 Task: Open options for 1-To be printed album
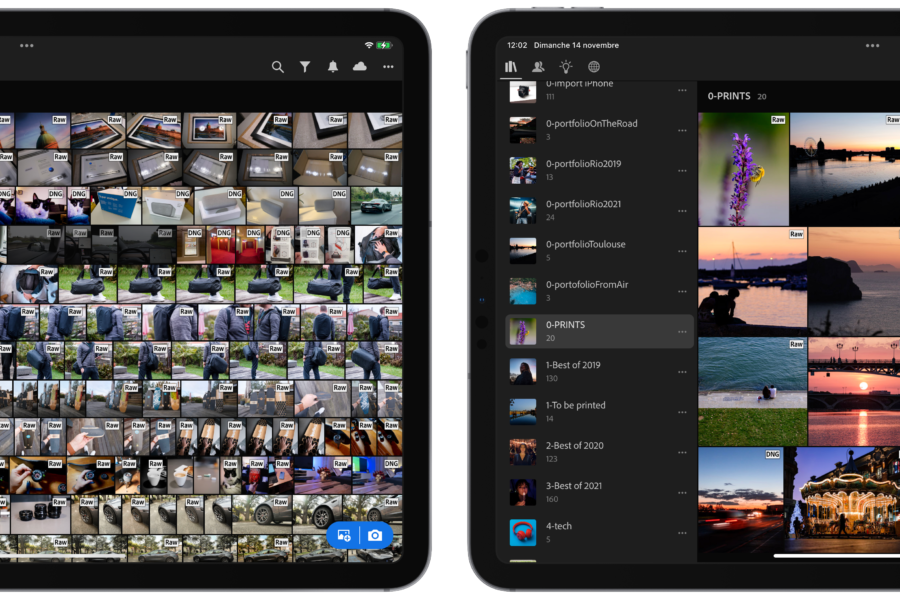682,412
